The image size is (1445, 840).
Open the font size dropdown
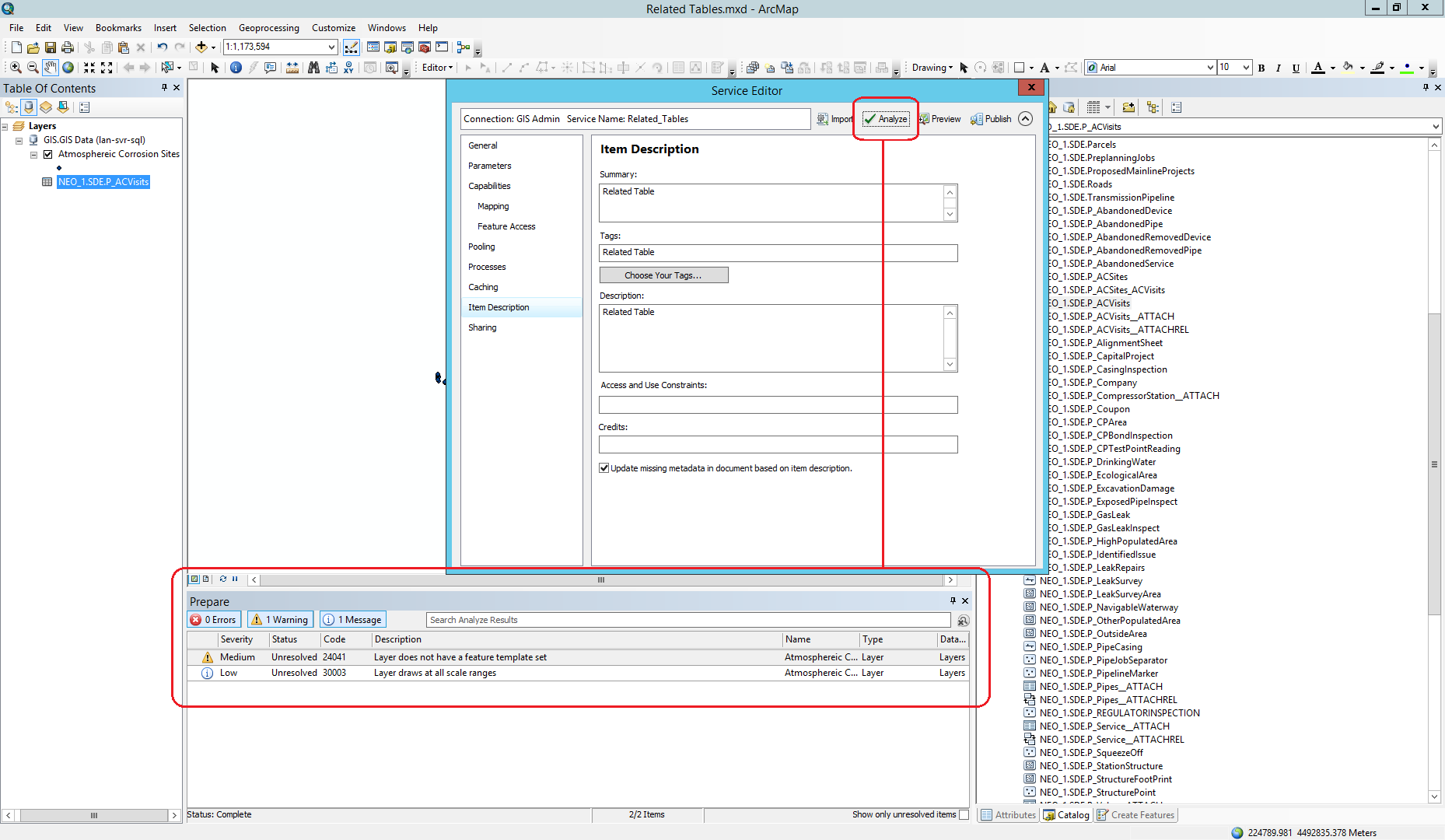(x=1246, y=68)
